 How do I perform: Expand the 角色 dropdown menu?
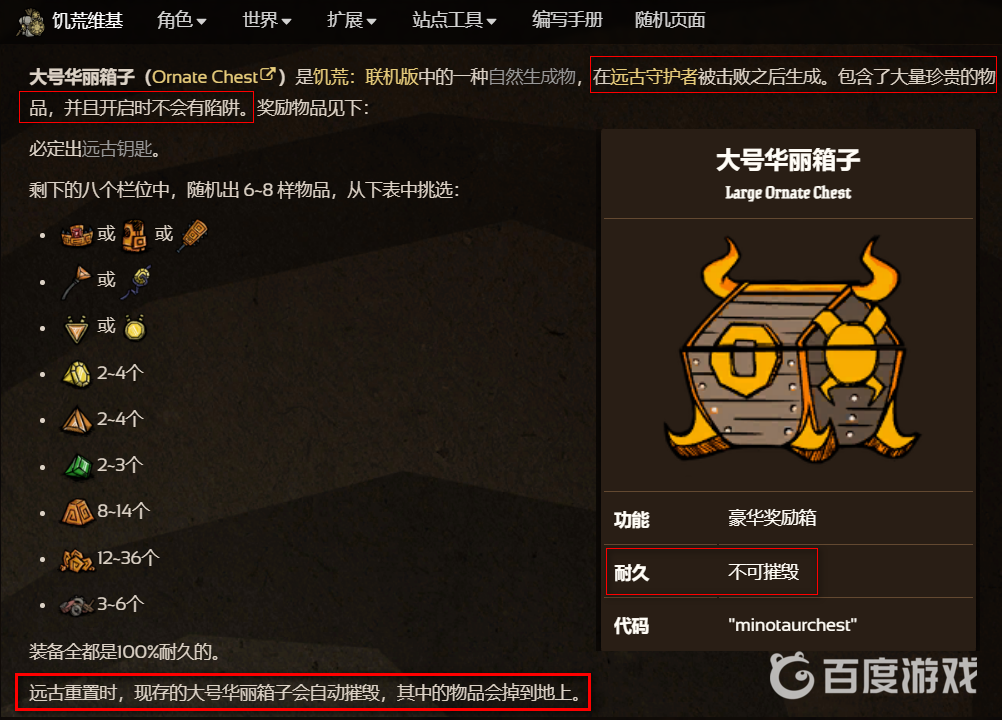coord(181,20)
